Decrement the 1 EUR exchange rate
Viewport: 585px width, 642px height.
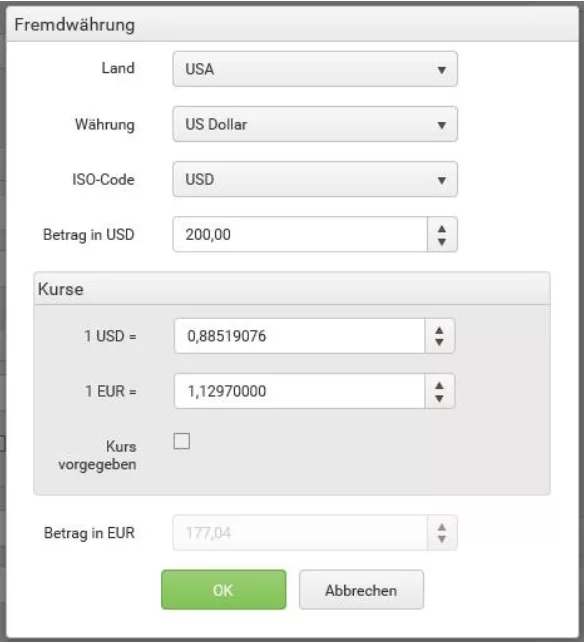439,398
